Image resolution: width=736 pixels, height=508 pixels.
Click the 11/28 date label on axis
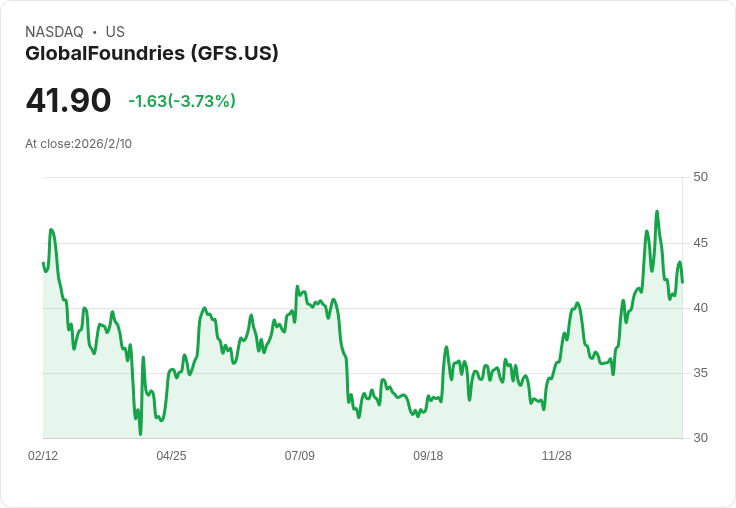point(557,455)
